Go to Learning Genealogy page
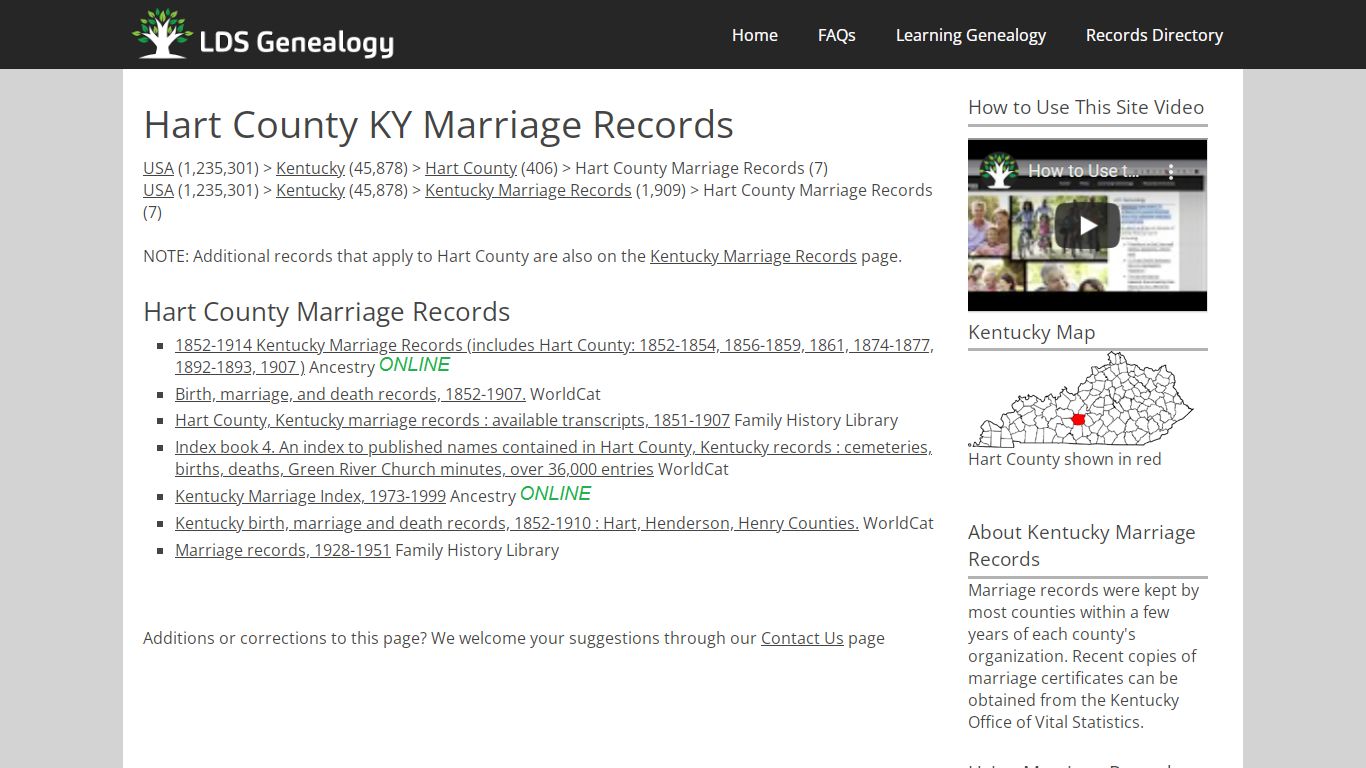Screen dimensions: 1366x768 coord(970,35)
